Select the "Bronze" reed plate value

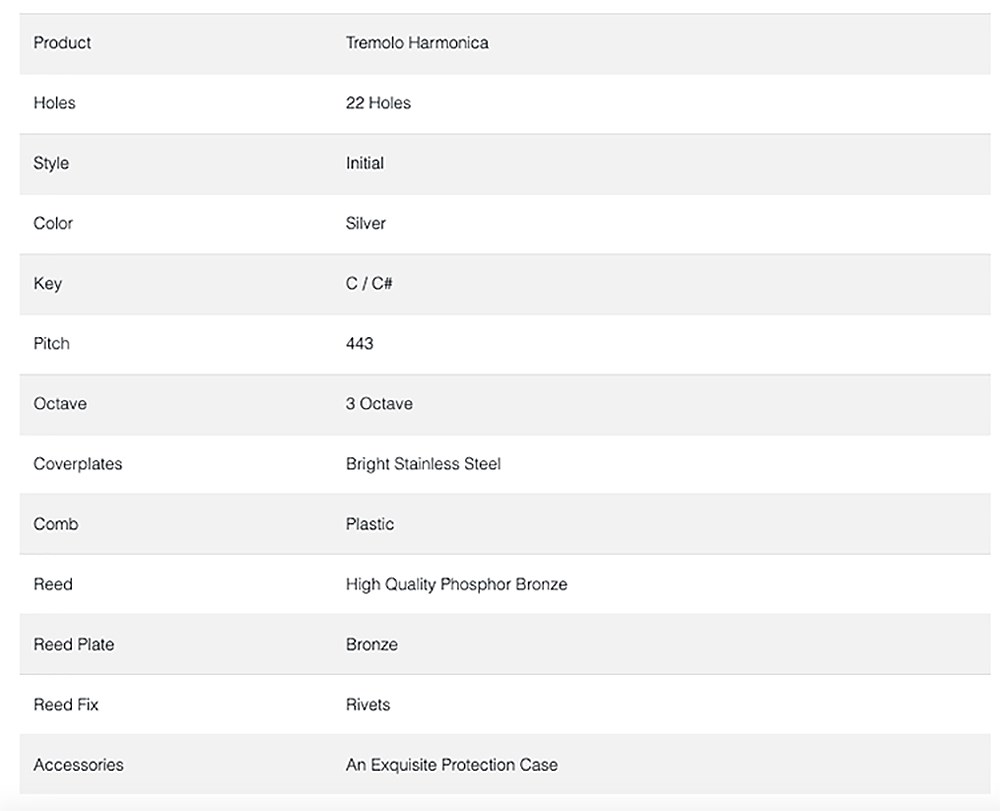tap(372, 645)
